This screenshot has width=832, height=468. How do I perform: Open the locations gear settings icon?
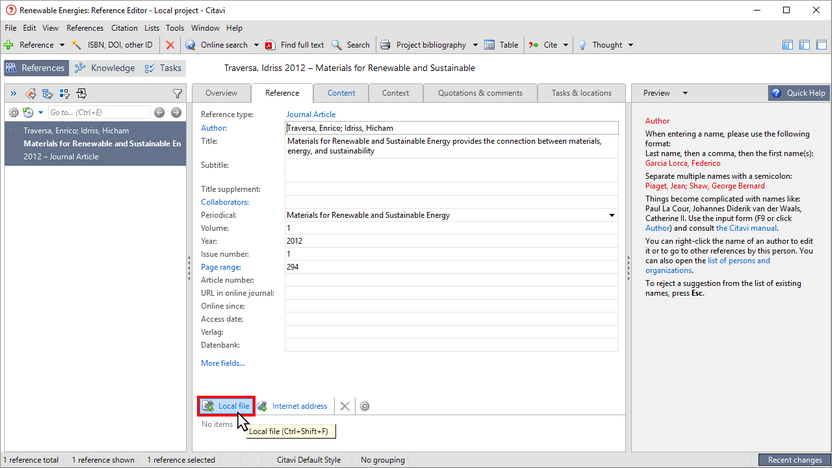click(365, 406)
